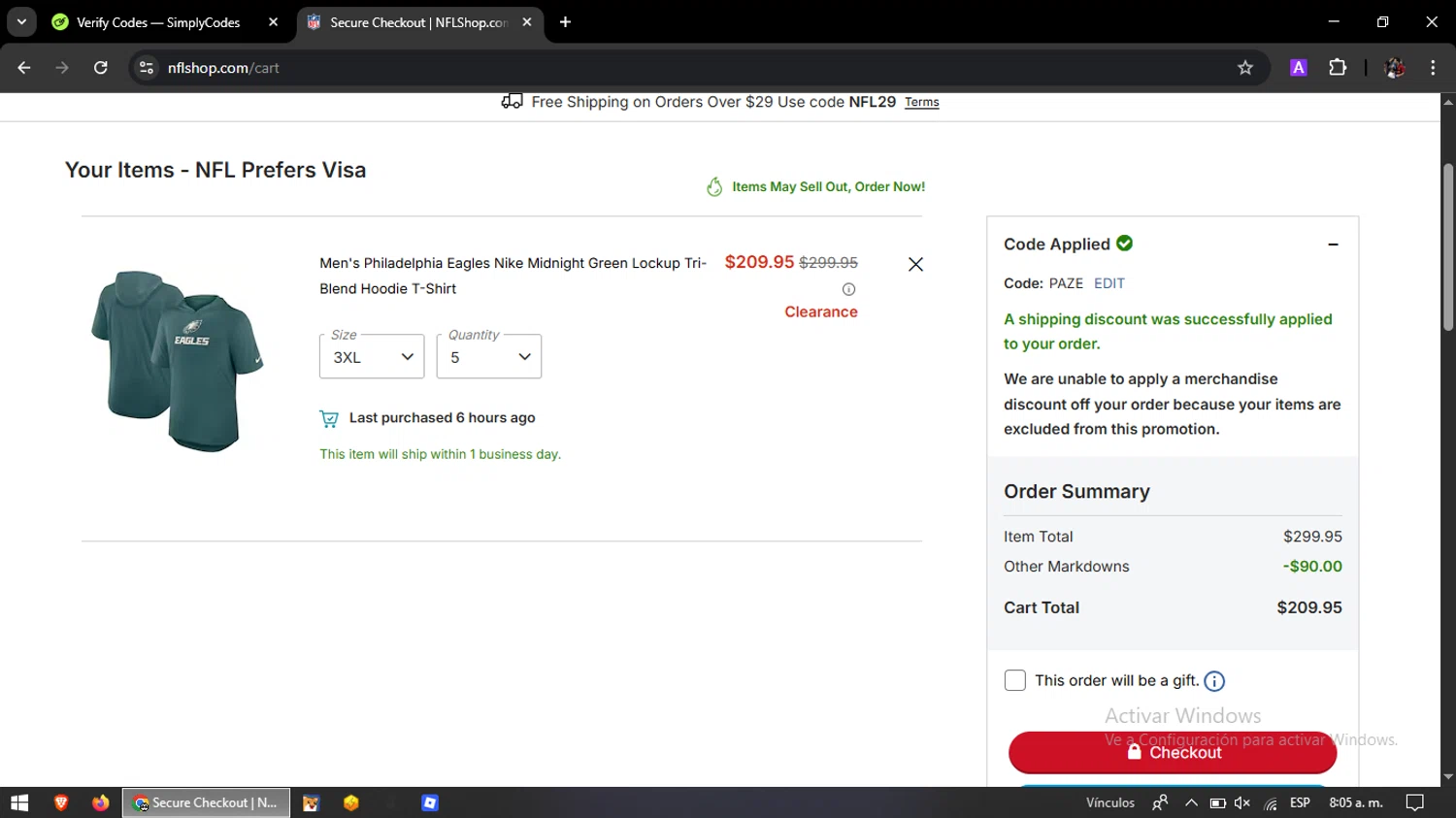Switch to the Verify Codes — SimplyCodes tab
The image size is (1456, 818).
click(x=160, y=21)
